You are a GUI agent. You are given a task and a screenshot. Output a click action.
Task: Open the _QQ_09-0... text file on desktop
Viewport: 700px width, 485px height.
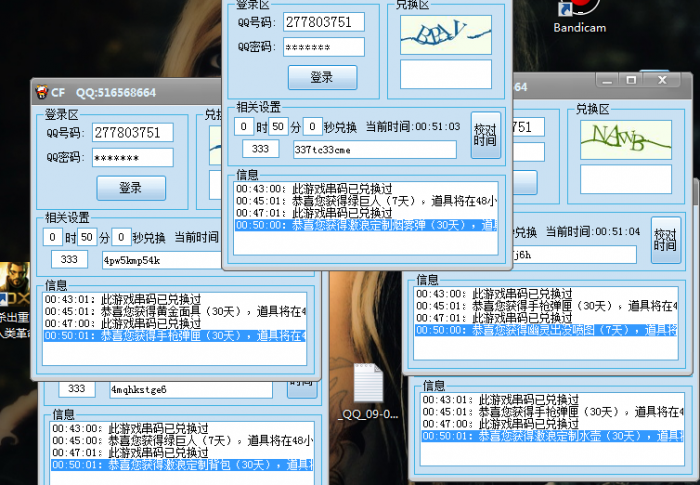click(369, 391)
